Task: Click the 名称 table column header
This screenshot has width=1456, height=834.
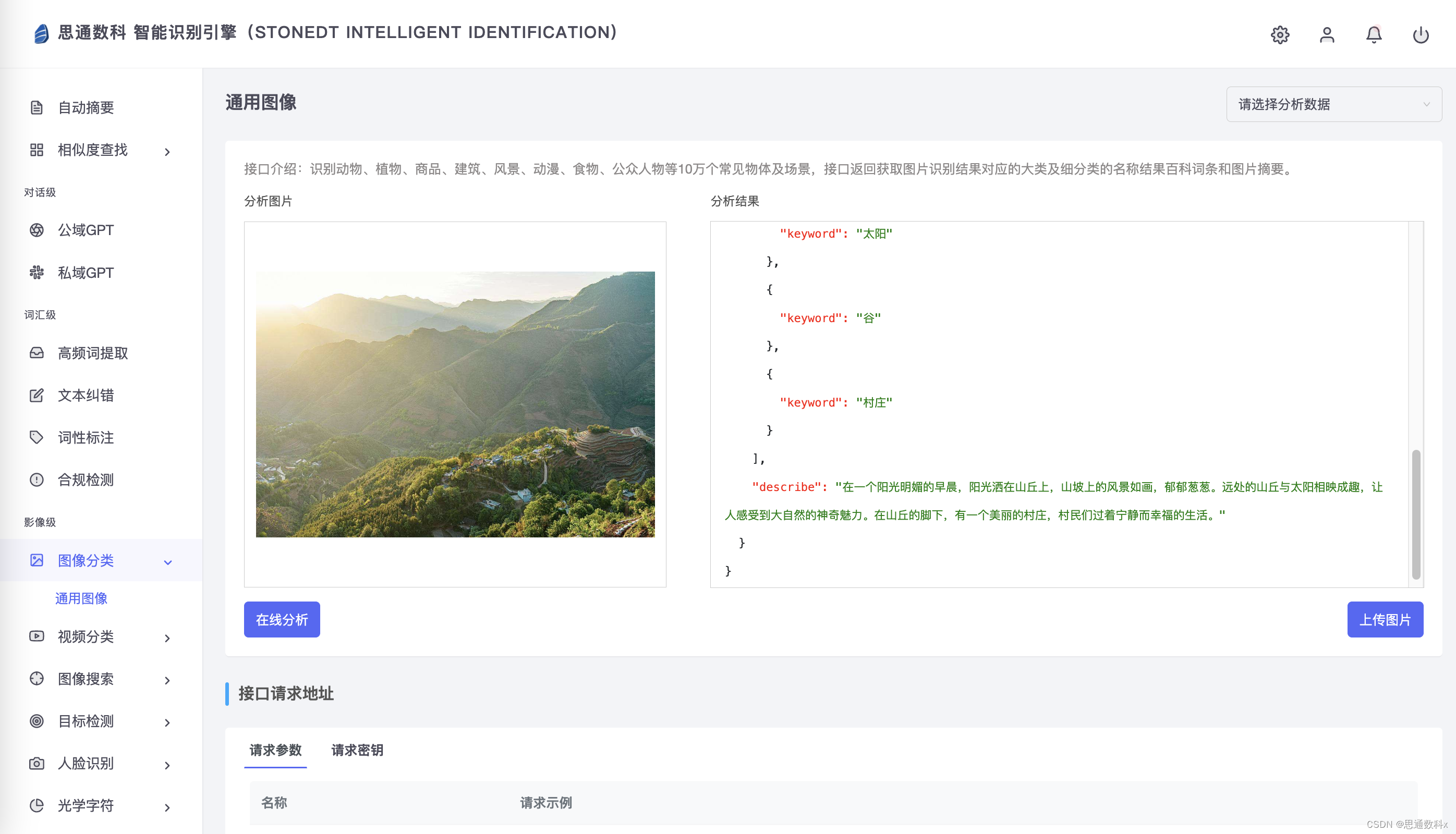Action: coord(274,803)
